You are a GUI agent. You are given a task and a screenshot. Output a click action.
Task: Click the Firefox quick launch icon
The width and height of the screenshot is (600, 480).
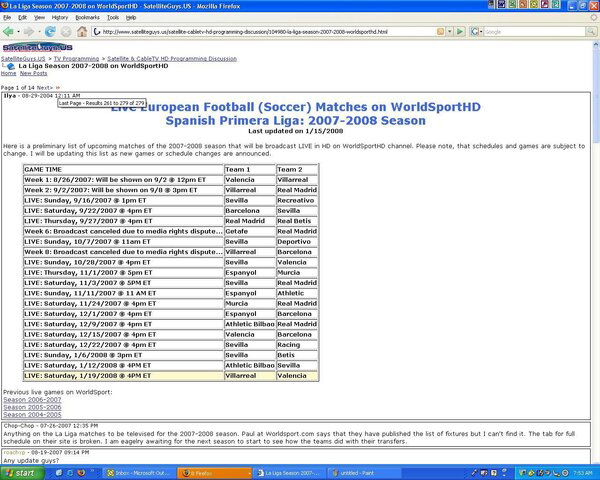81,473
